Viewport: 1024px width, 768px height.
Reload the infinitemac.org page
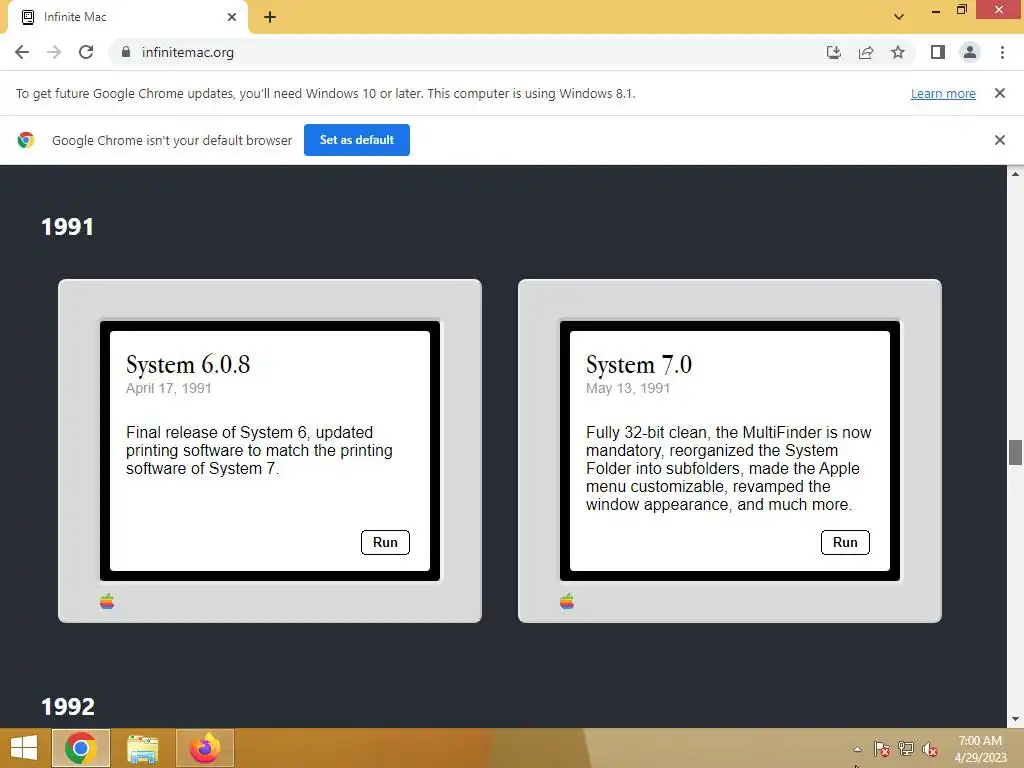pos(86,52)
